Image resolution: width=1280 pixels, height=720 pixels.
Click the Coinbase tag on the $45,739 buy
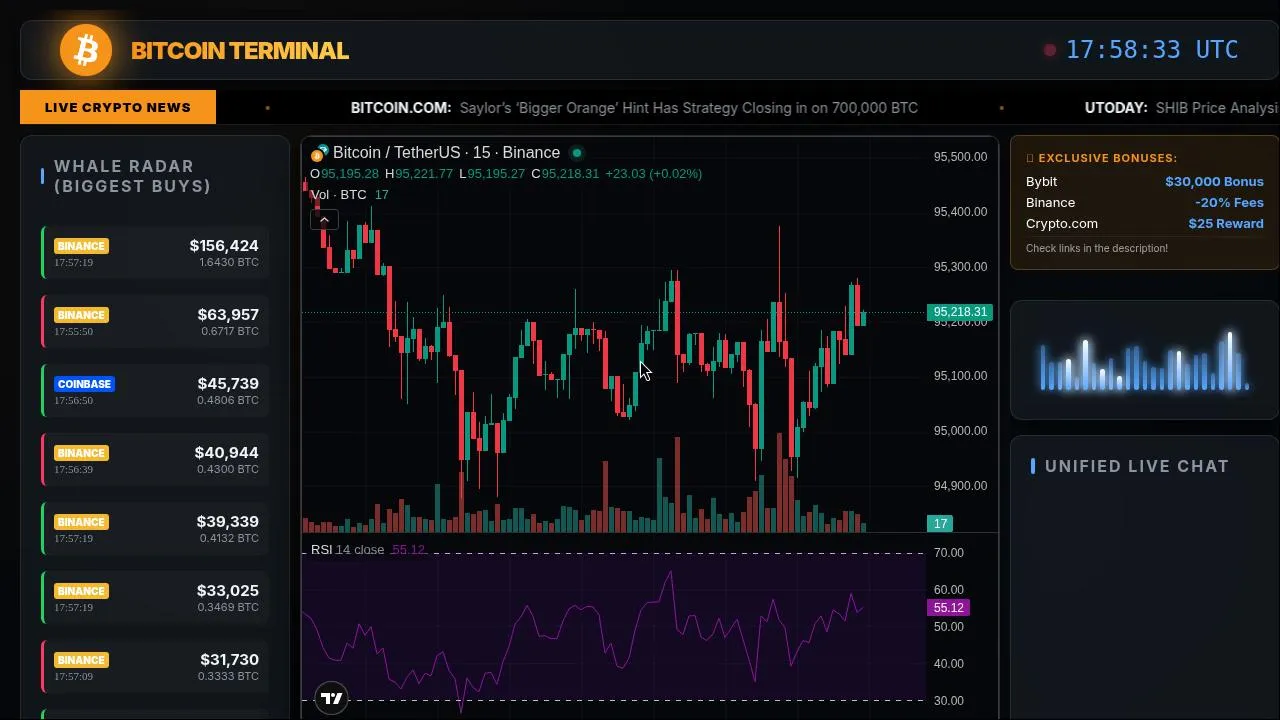(84, 384)
